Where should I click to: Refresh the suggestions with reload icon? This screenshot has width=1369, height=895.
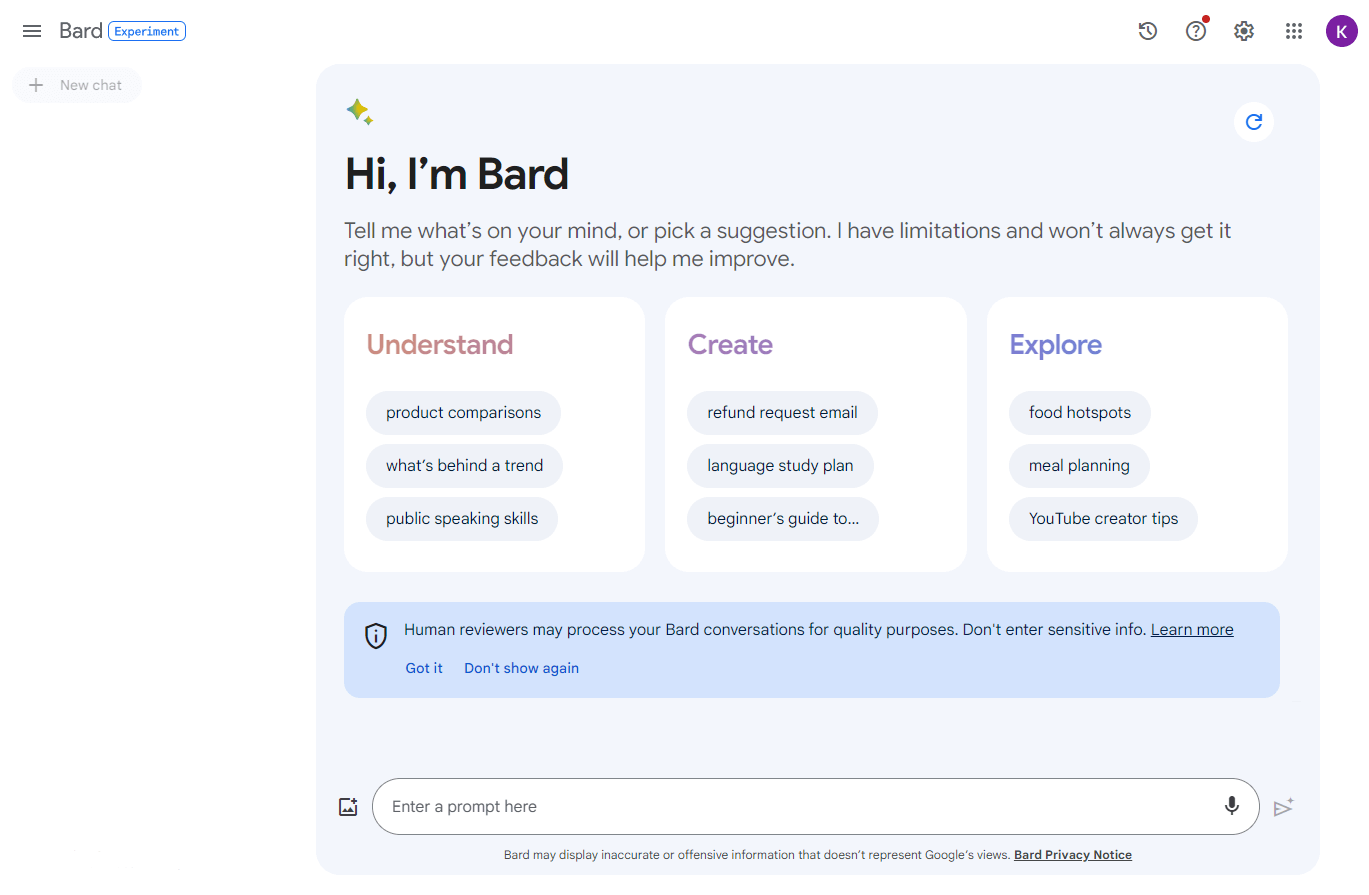click(x=1254, y=122)
